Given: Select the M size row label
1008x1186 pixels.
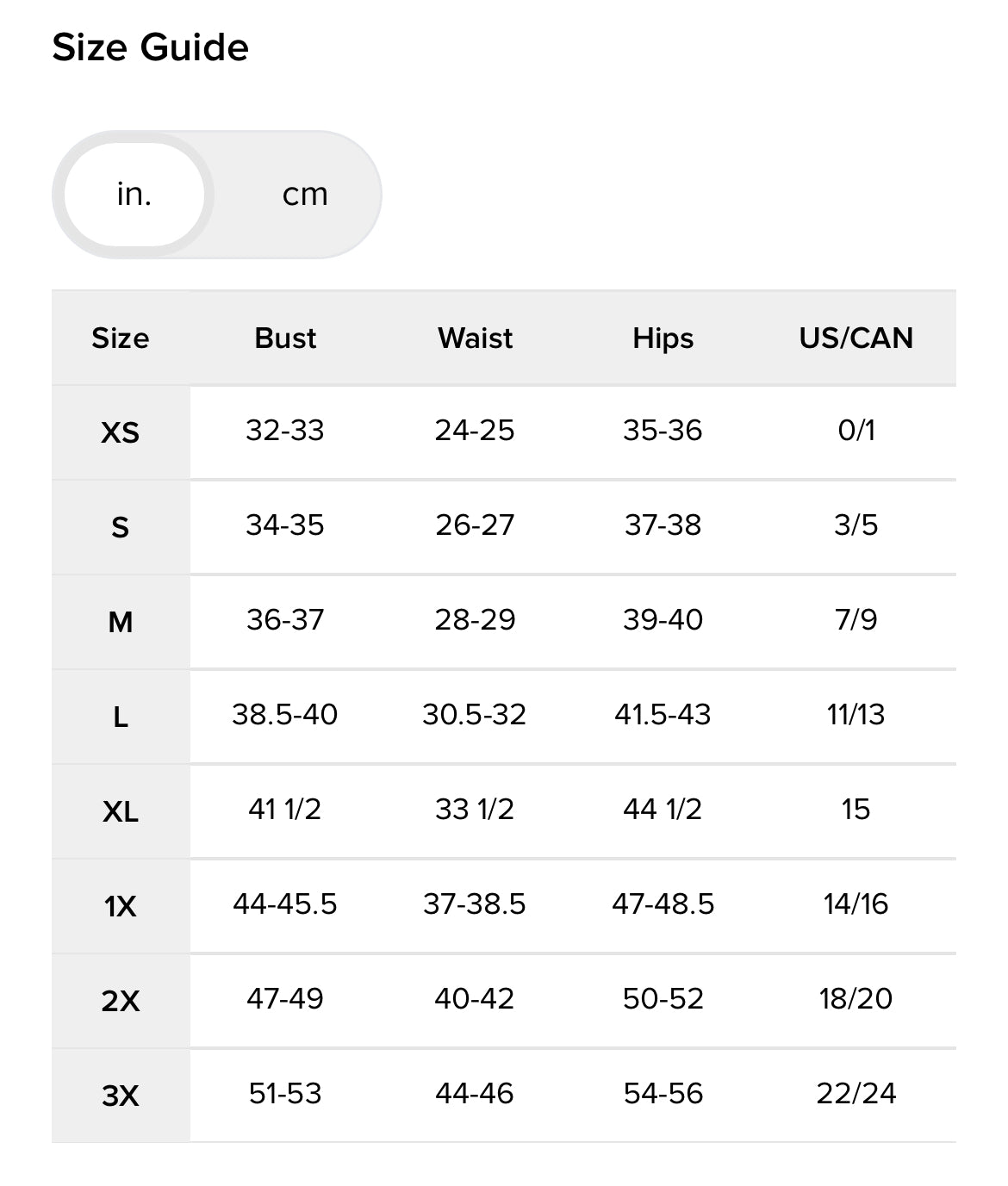Looking at the screenshot, I should coord(121,621).
